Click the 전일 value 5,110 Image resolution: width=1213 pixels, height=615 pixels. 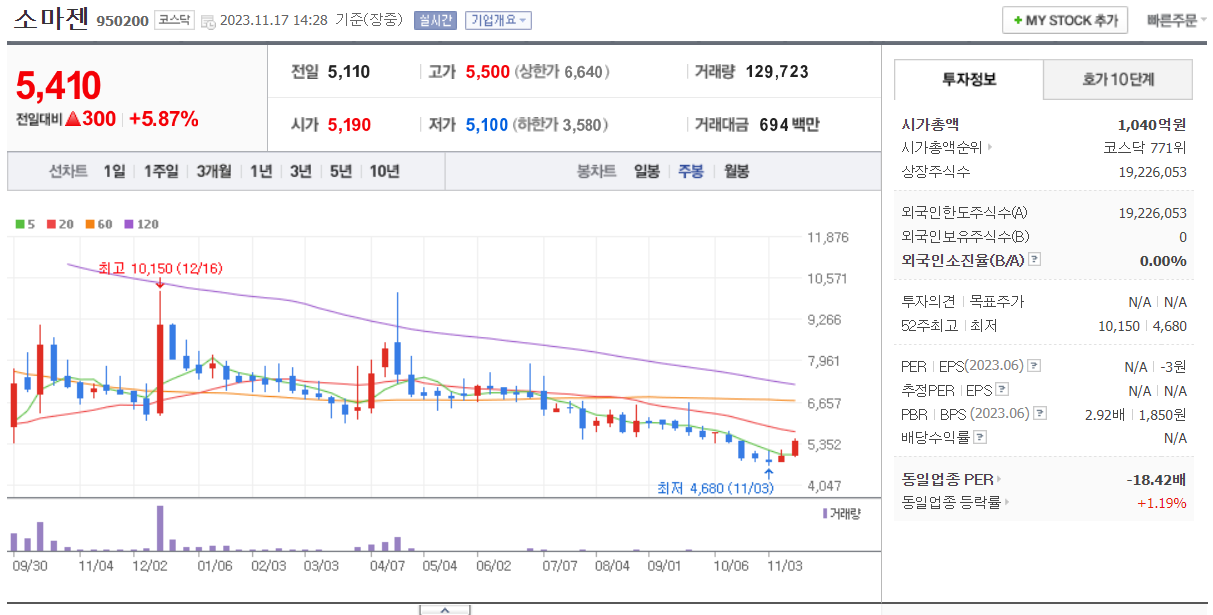349,72
